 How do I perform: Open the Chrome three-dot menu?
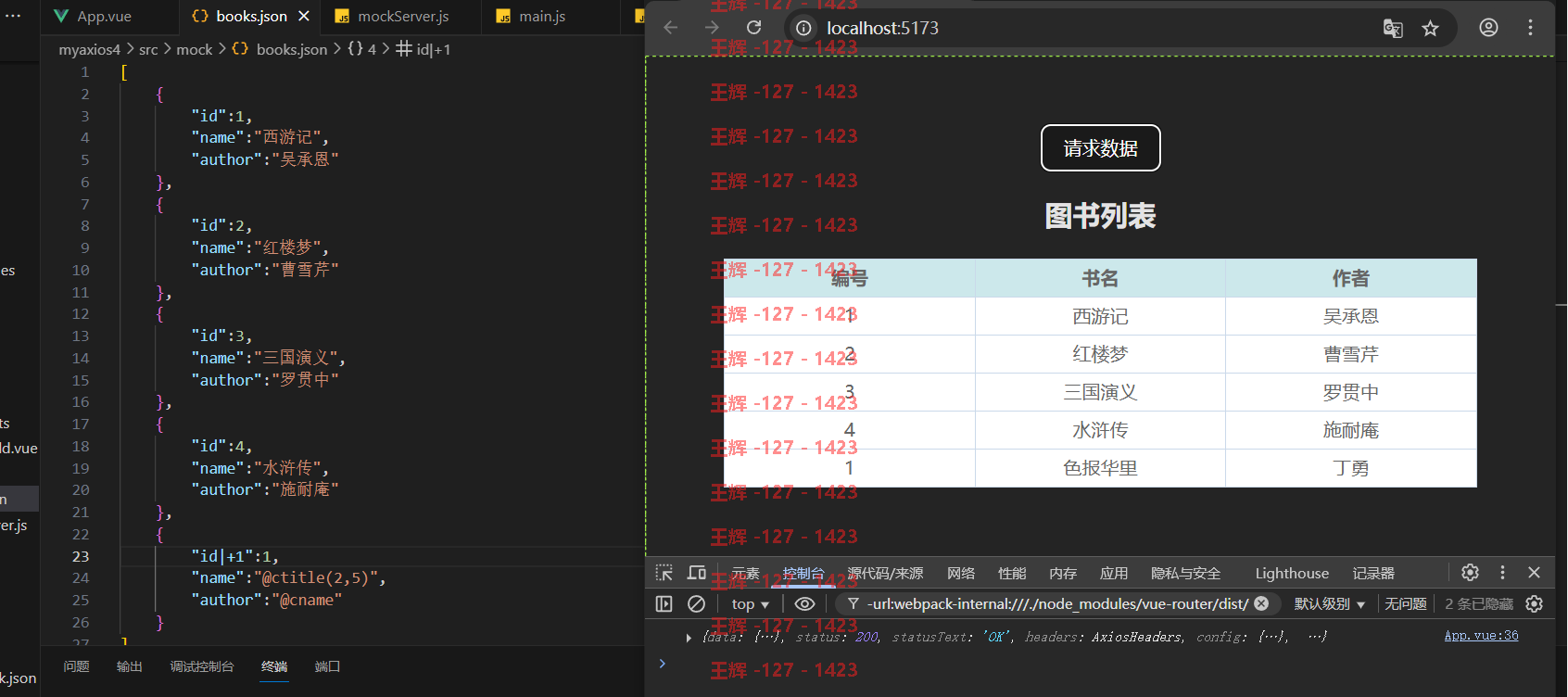[1530, 28]
